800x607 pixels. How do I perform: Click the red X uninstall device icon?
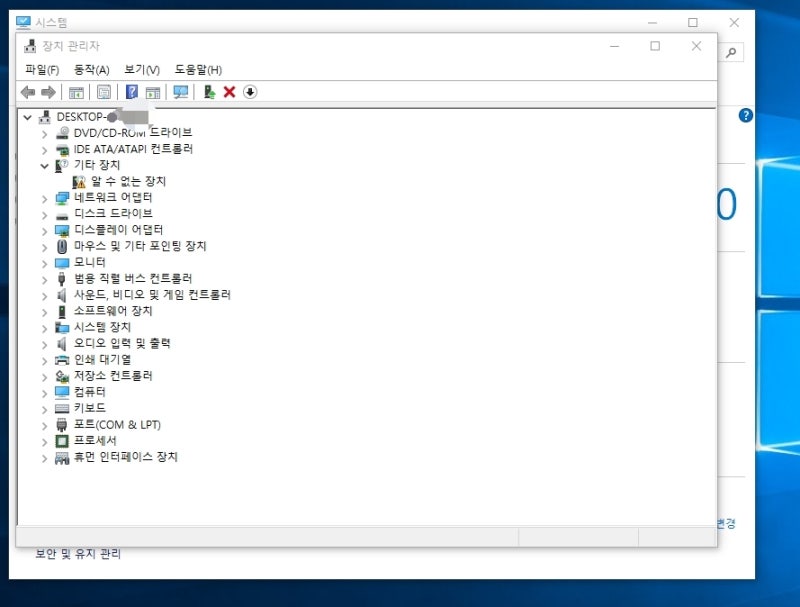point(230,92)
